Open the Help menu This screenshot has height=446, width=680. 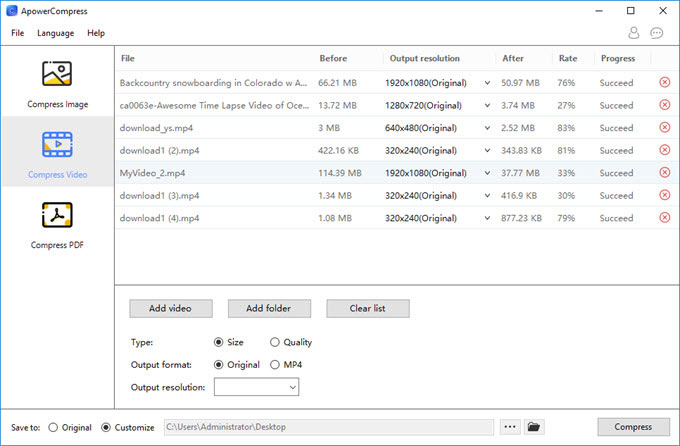pyautogui.click(x=96, y=33)
